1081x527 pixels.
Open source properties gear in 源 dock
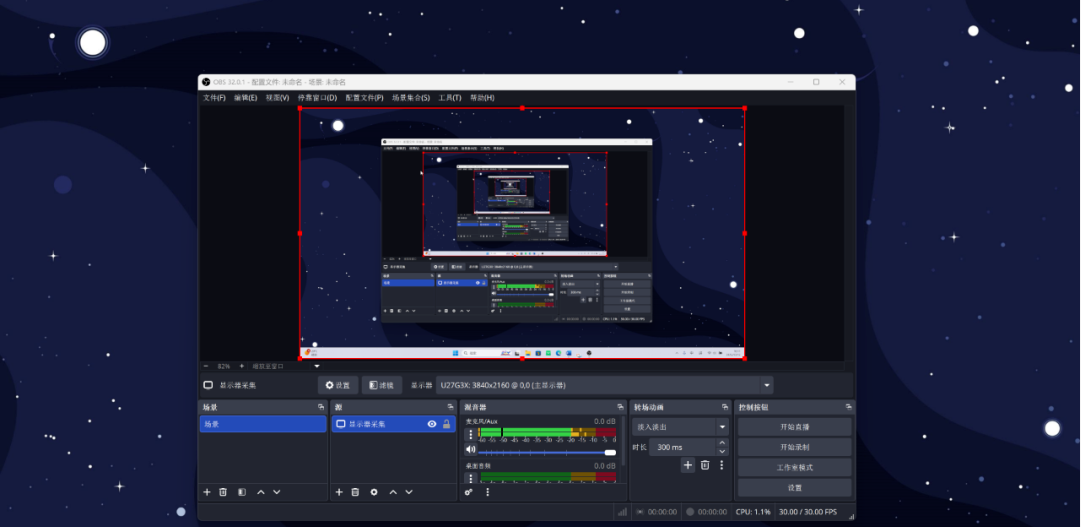point(374,492)
